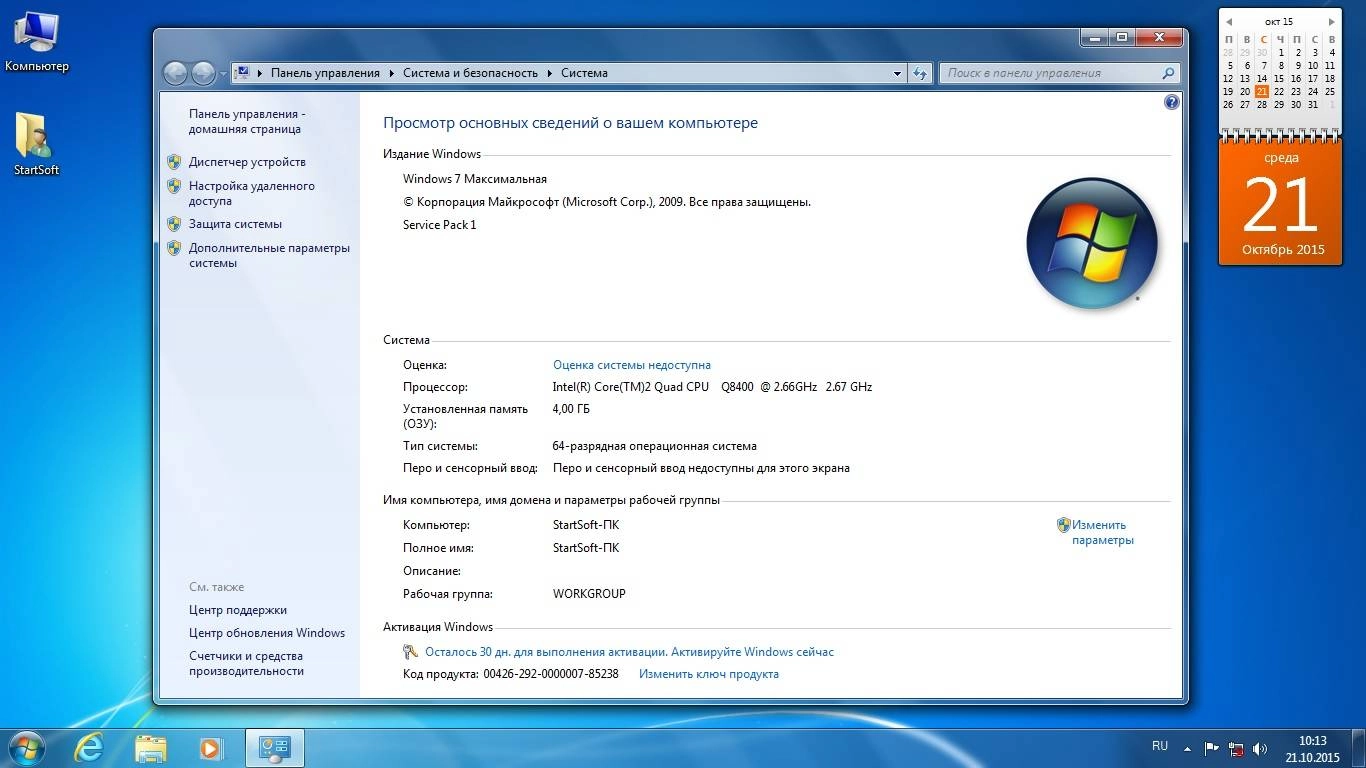Viewport: 1366px width, 768px height.
Task: Click the taskbar clock showing 10:13
Action: point(1312,749)
